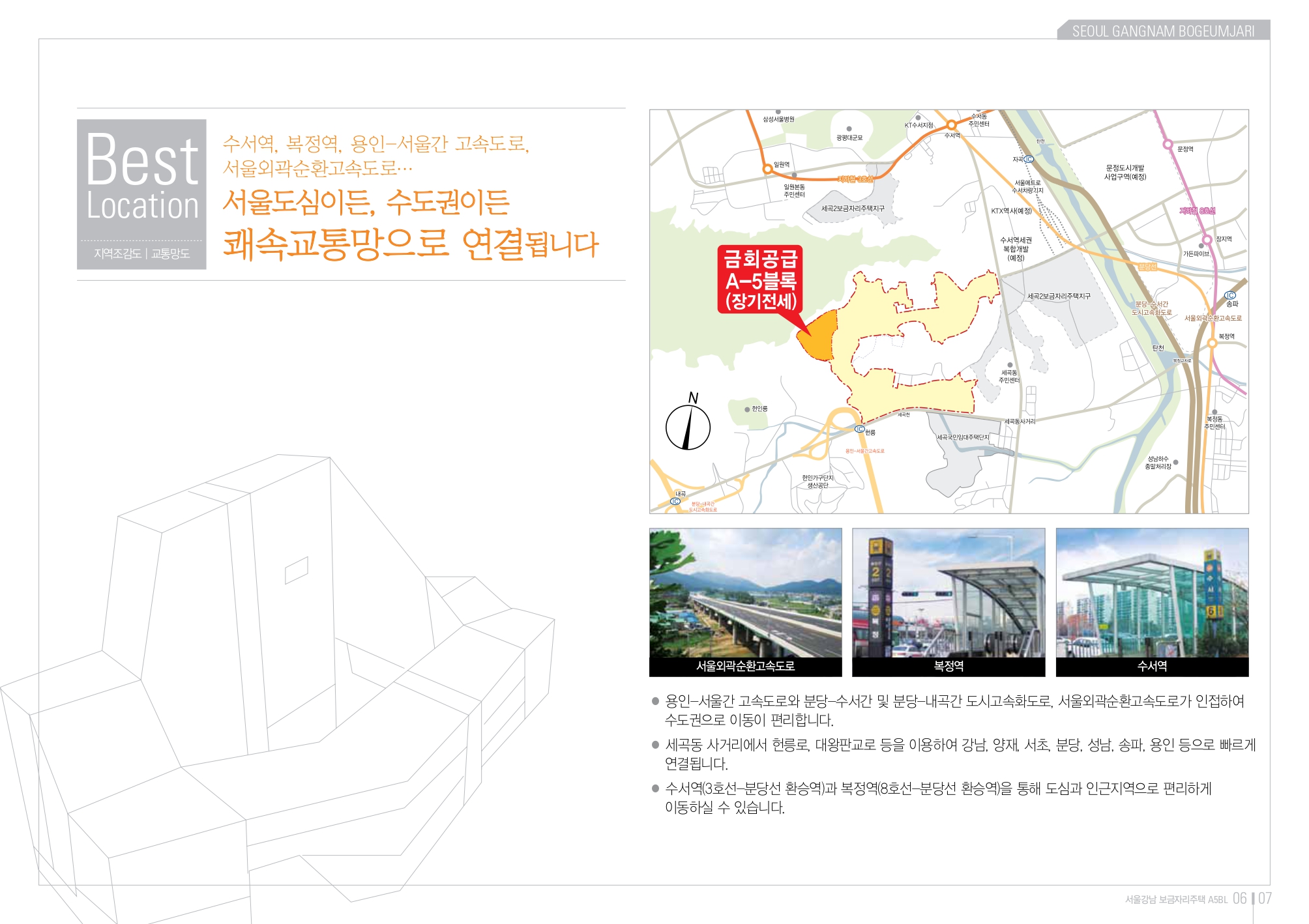Open the 수서역 station photo
Image resolution: width=1309 pixels, height=924 pixels.
(1152, 593)
